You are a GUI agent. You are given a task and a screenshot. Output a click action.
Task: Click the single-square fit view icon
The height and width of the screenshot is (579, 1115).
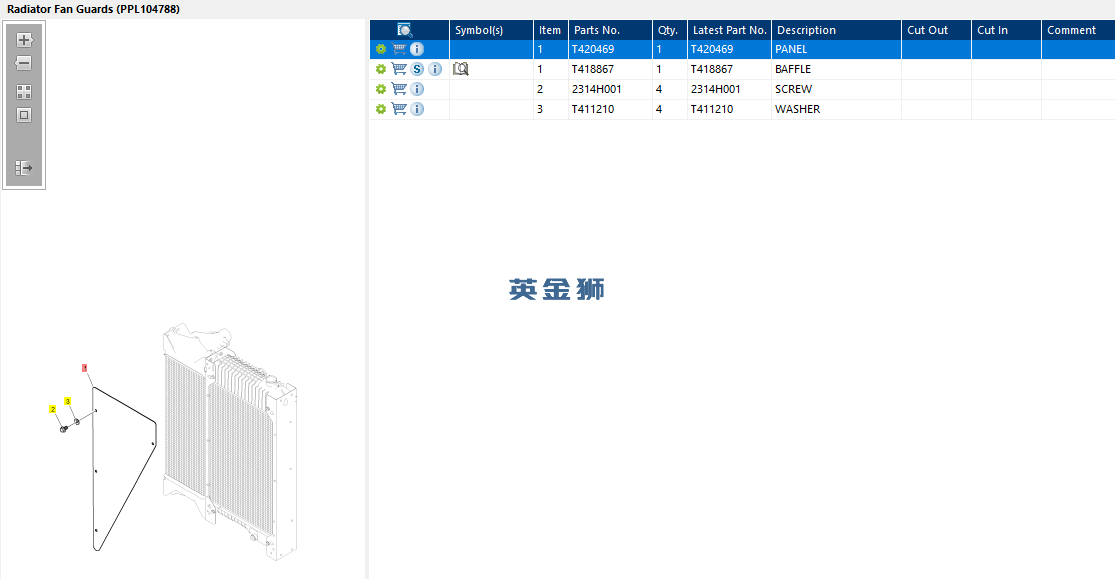coord(24,115)
